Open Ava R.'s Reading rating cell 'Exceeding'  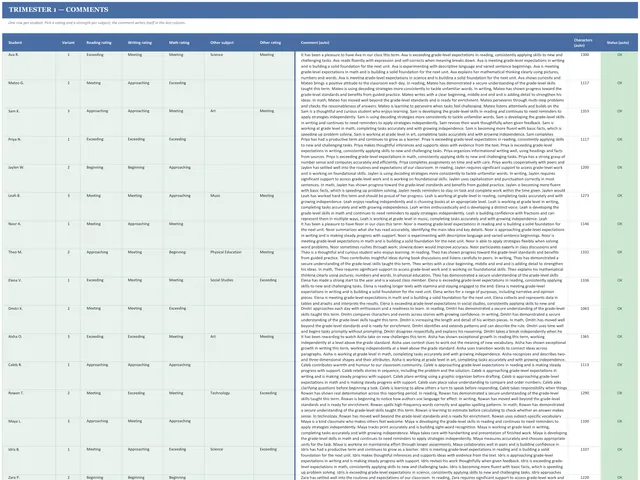coord(101,66)
